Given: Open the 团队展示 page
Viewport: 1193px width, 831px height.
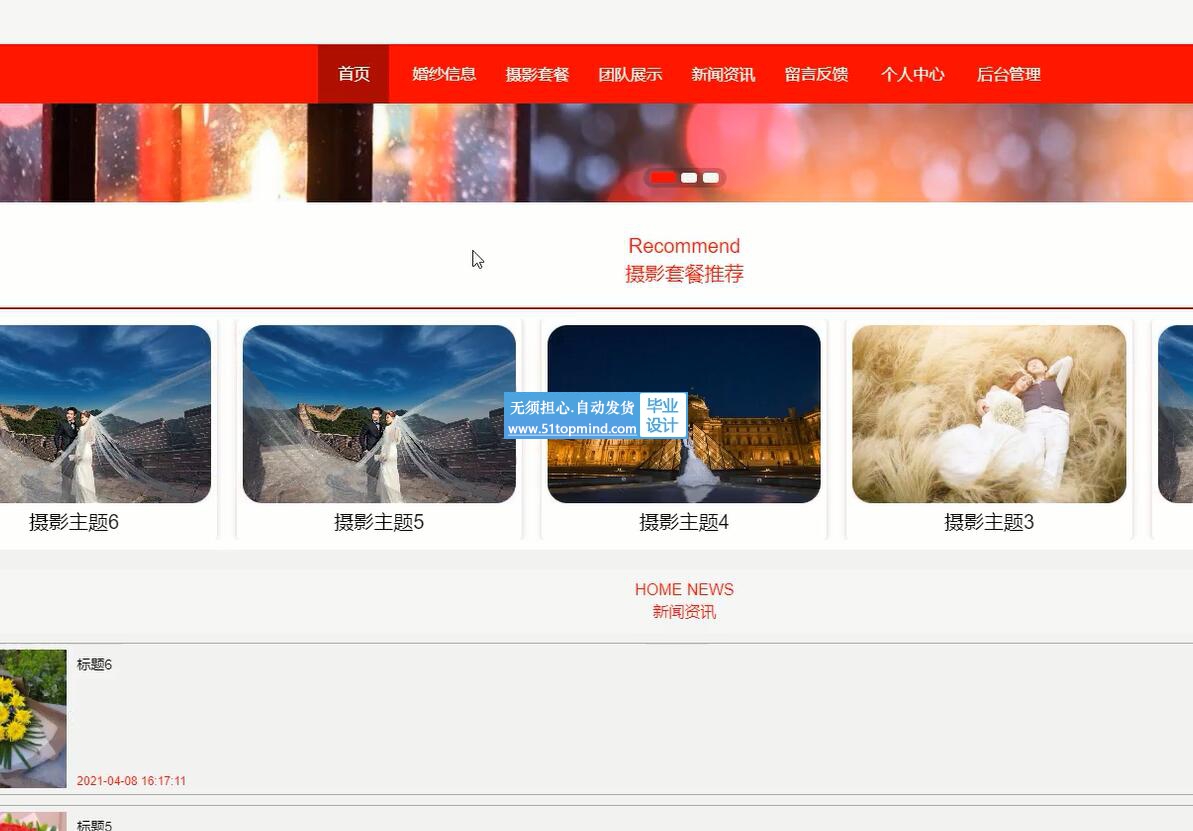Looking at the screenshot, I should (x=630, y=74).
